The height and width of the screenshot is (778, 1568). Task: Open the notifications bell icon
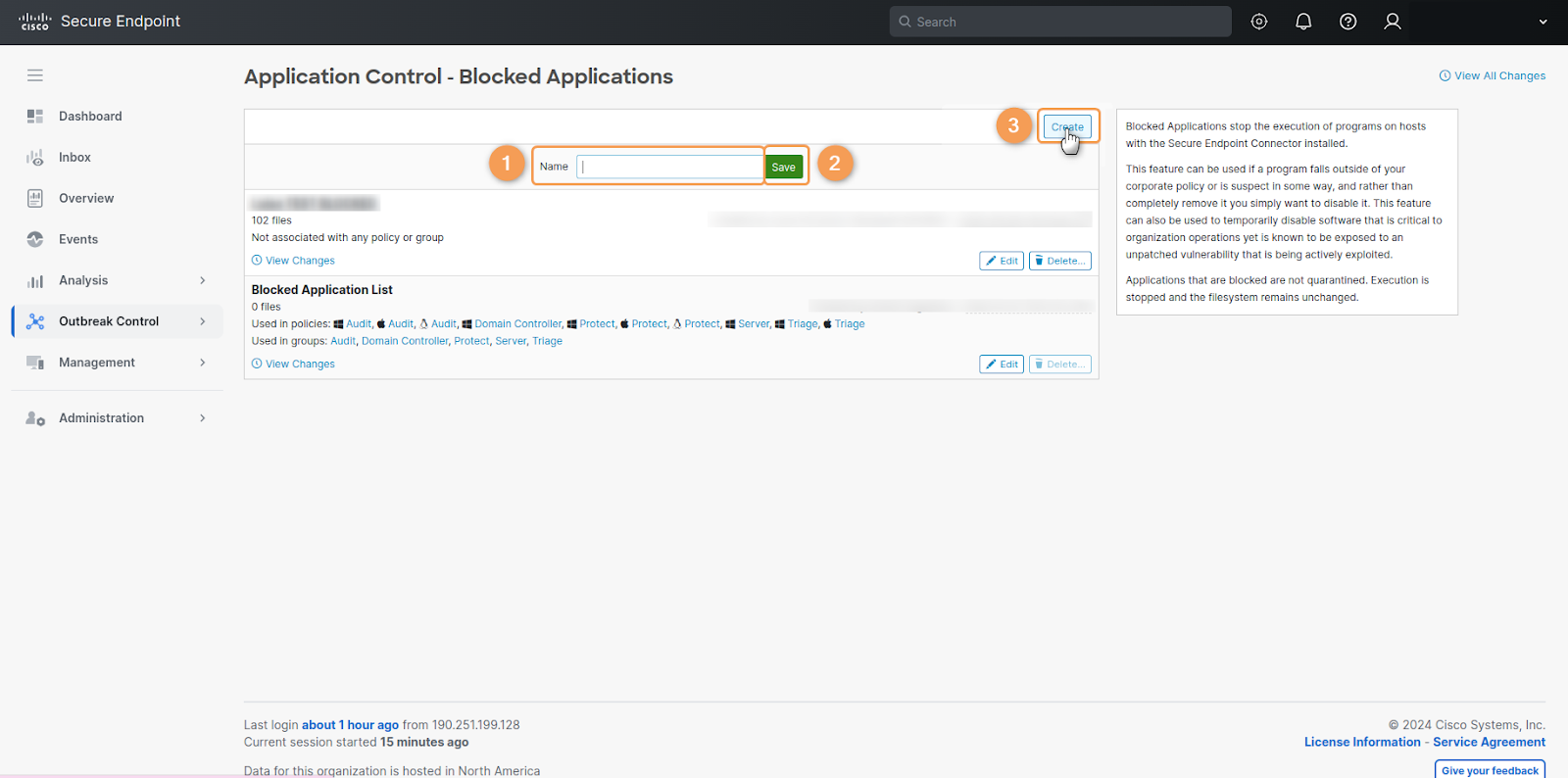click(x=1303, y=22)
